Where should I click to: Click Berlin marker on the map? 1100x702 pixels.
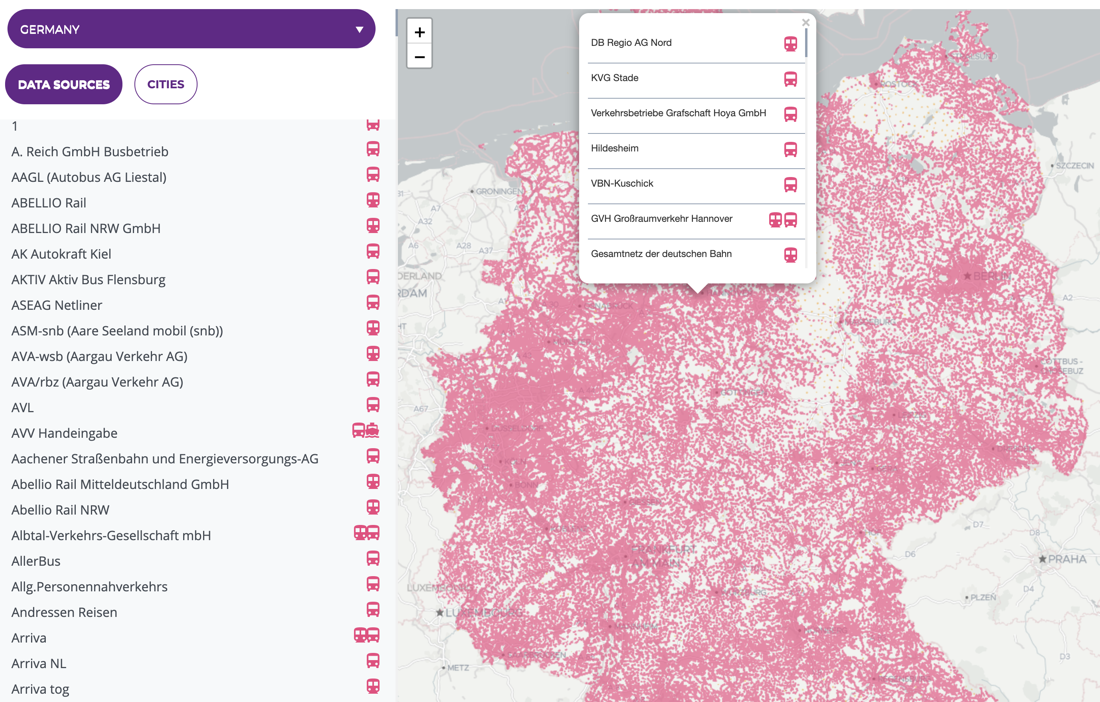(x=967, y=276)
